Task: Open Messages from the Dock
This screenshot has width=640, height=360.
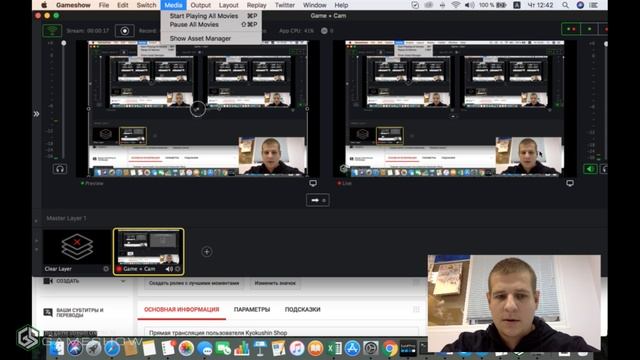Action: 204,349
